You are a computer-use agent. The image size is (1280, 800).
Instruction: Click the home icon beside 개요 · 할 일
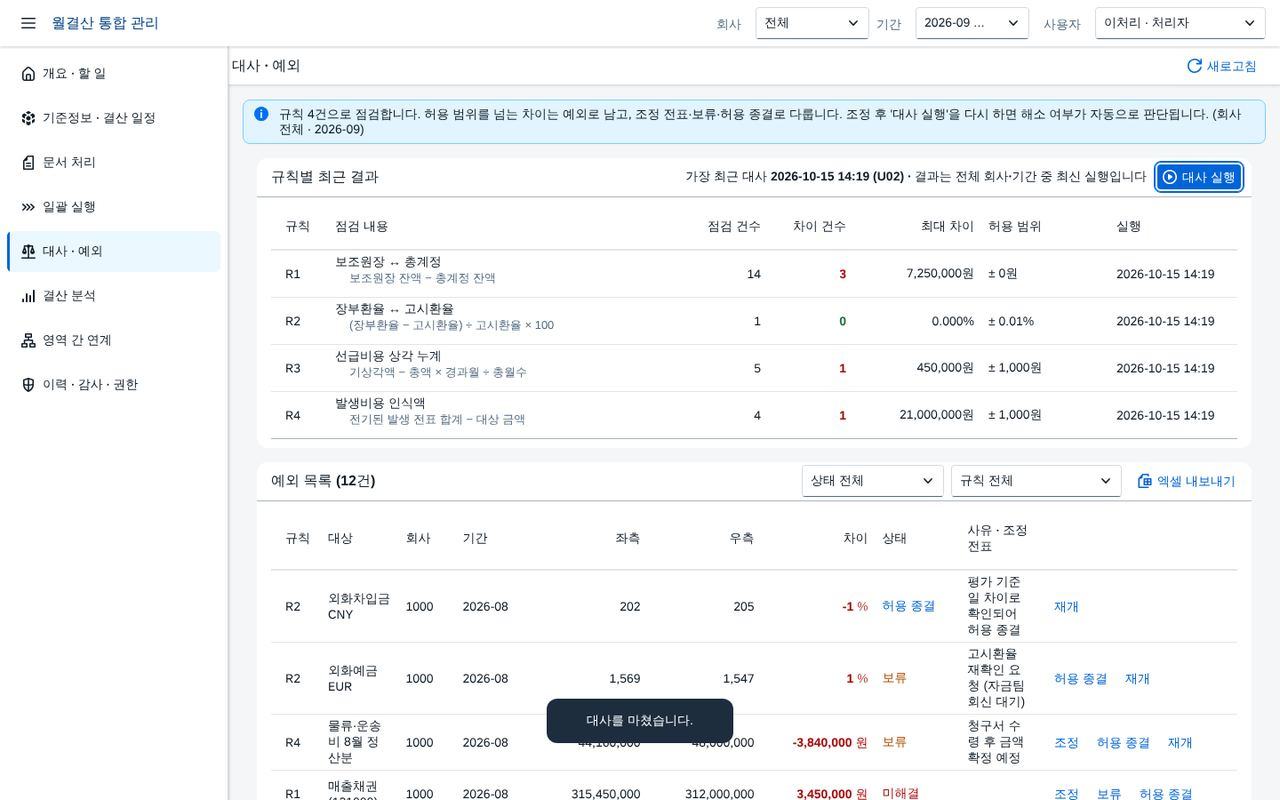coord(28,73)
